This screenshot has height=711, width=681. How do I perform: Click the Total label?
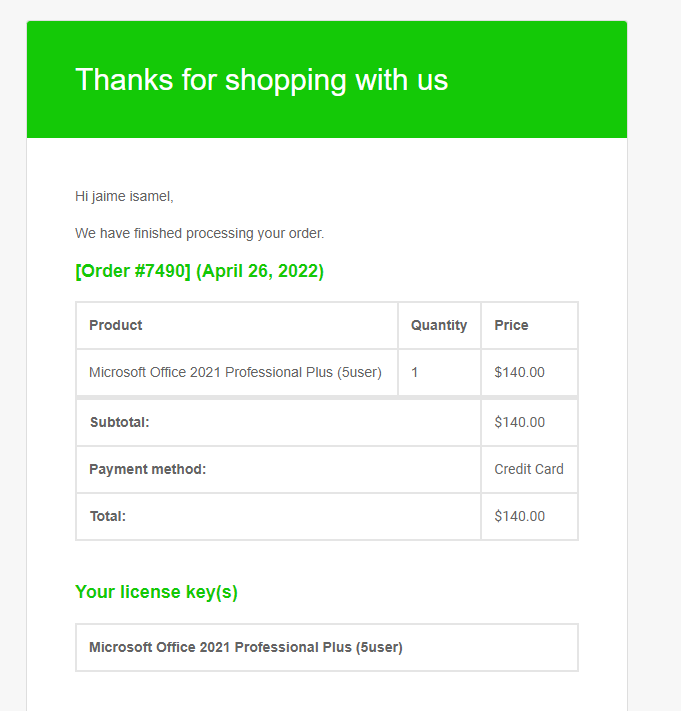tap(107, 516)
